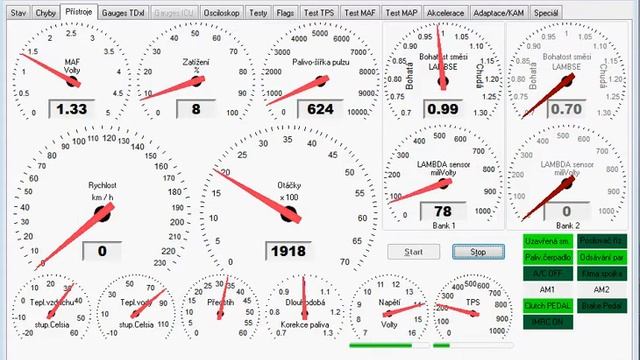Click the Clutch PEDAL indicator
Screen dimensions: 640x360
pyautogui.click(x=548, y=306)
